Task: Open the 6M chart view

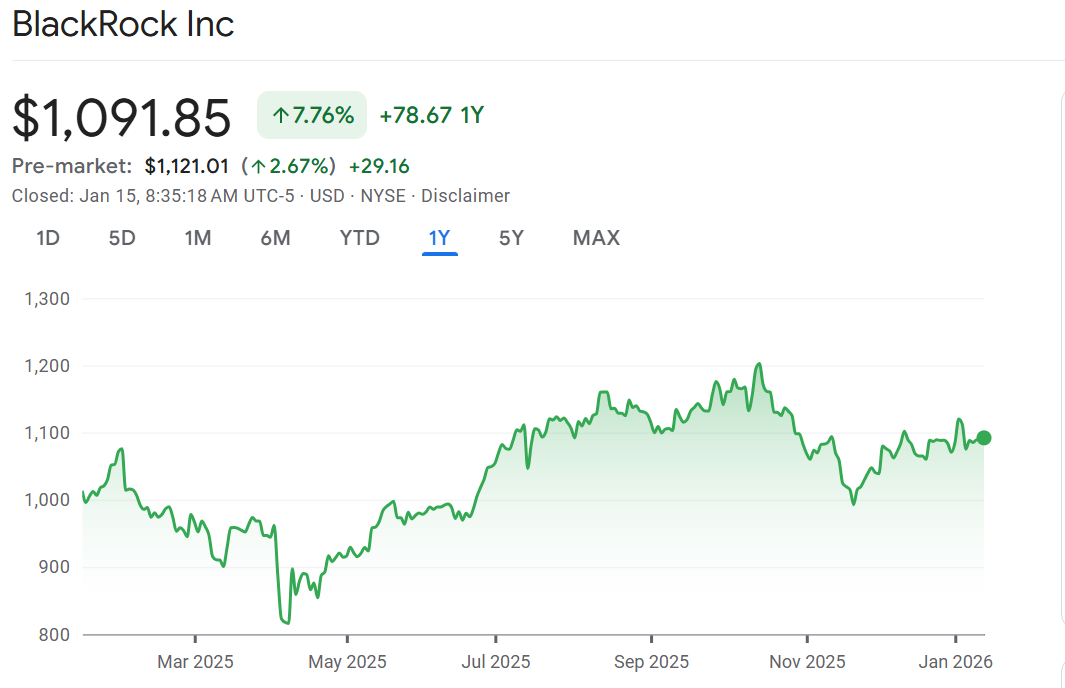Action: [x=275, y=238]
